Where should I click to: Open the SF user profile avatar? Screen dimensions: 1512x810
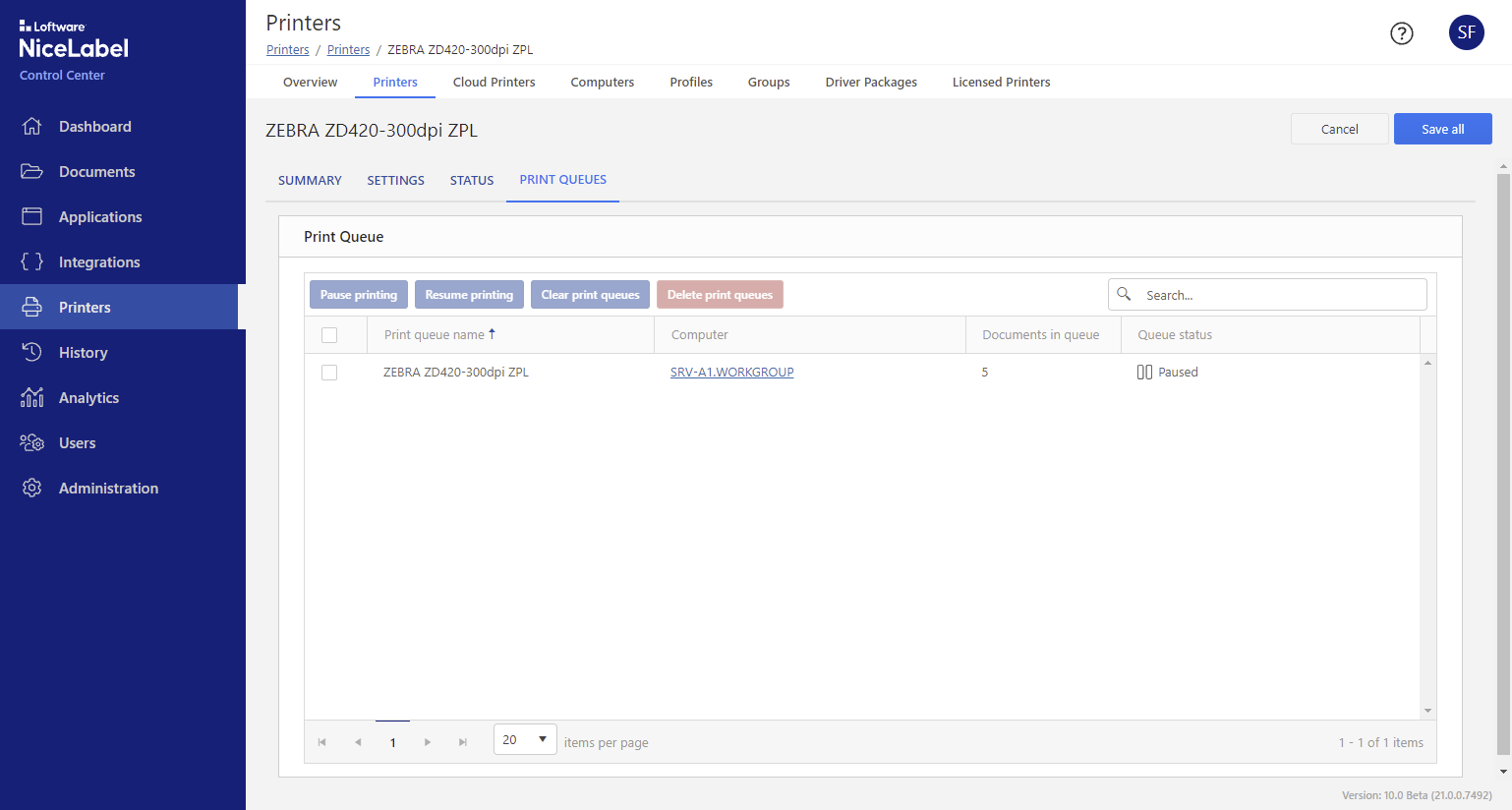click(x=1466, y=32)
